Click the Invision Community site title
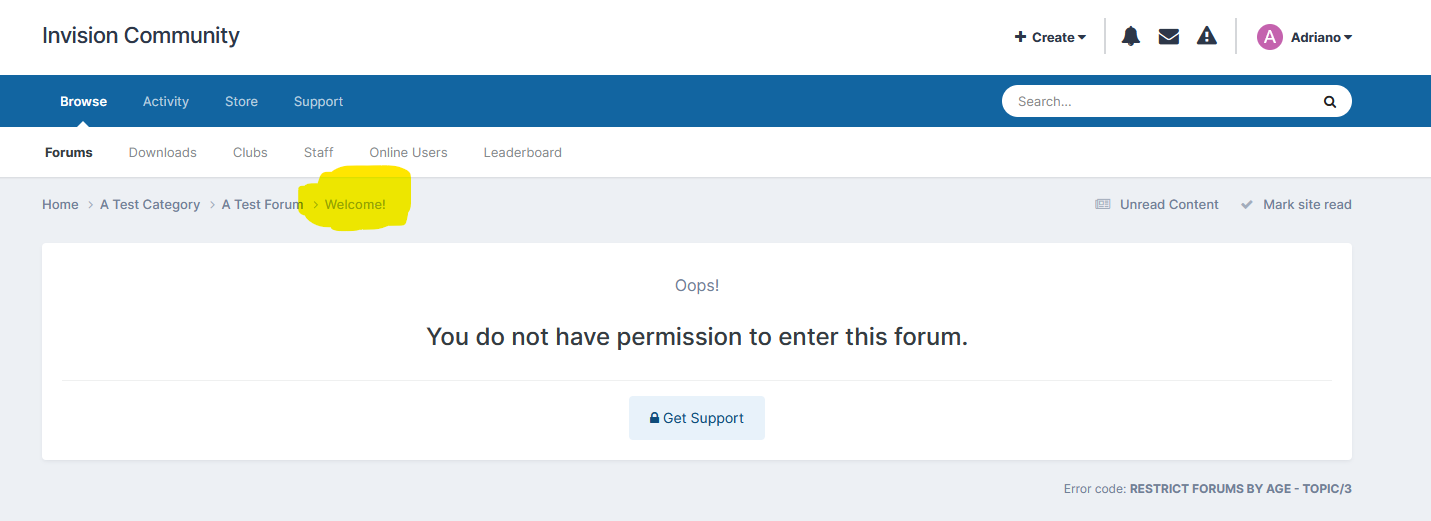This screenshot has height=521, width=1431. tap(141, 36)
